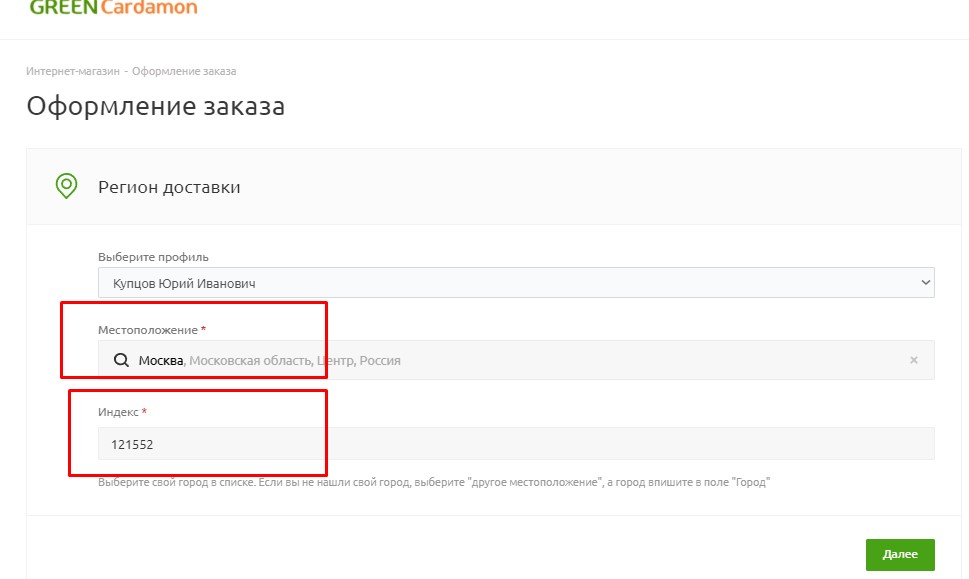Image resolution: width=969 pixels, height=579 pixels.
Task: Go to Интернет-магазин breadcrumb link
Action: click(73, 71)
